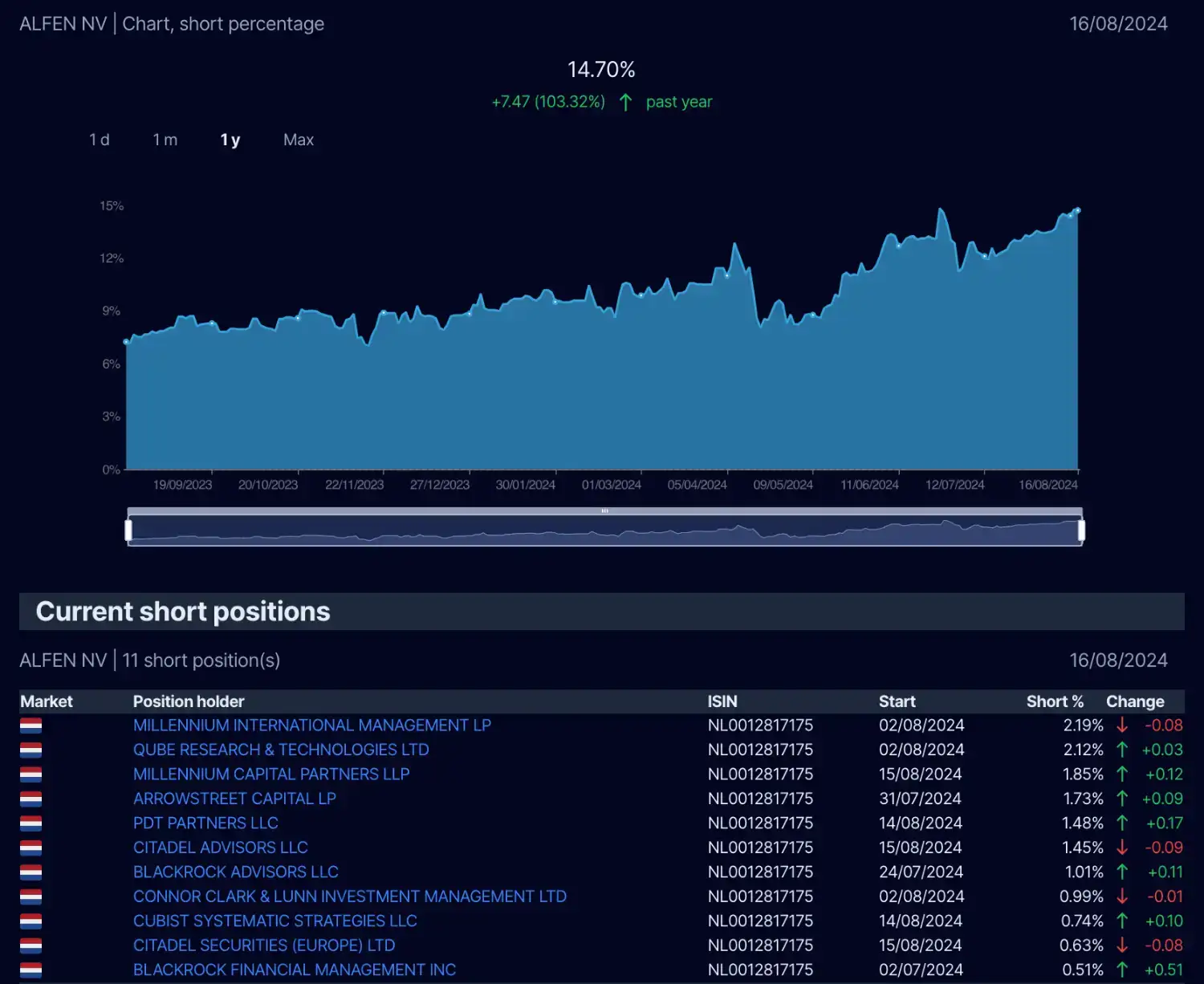Click the right handle of the range slider
The image size is (1204, 984).
coord(1081,531)
